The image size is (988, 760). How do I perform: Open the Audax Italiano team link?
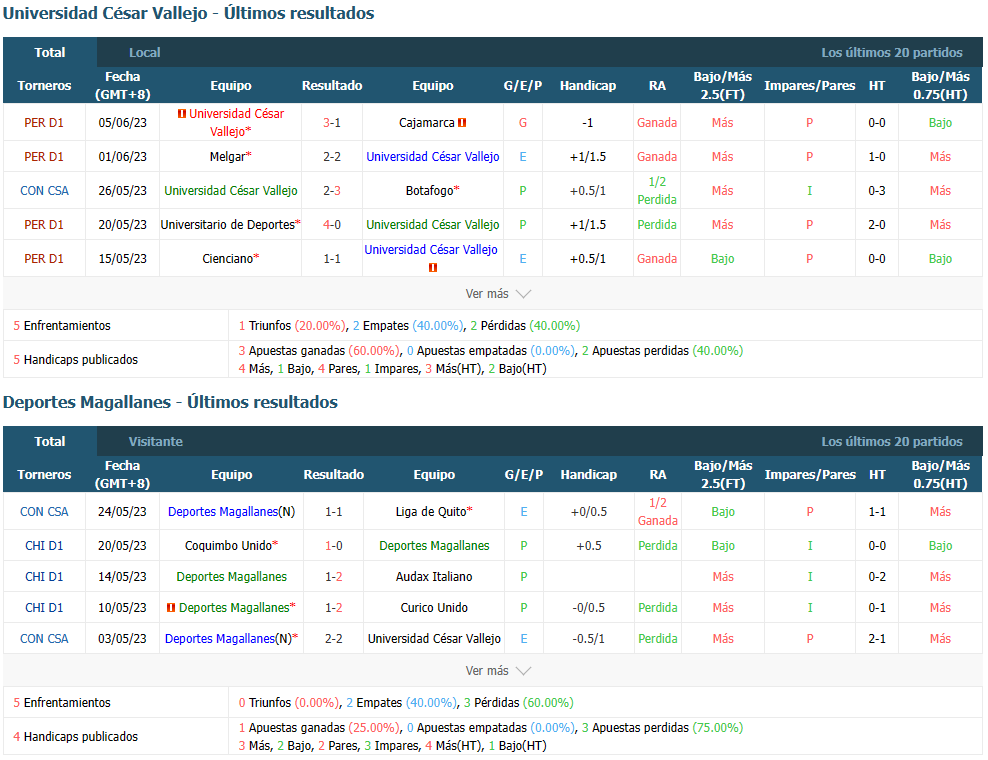(x=434, y=577)
